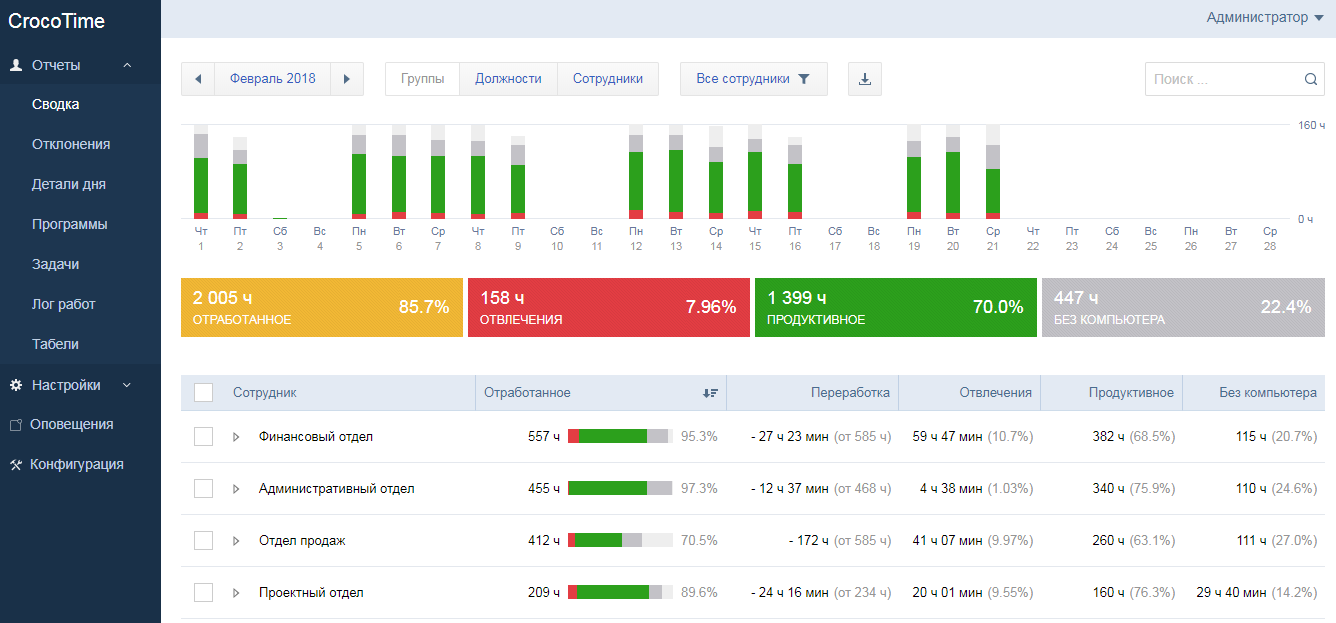Check the Финансовый отдел row checkbox
1336x623 pixels.
click(x=203, y=437)
